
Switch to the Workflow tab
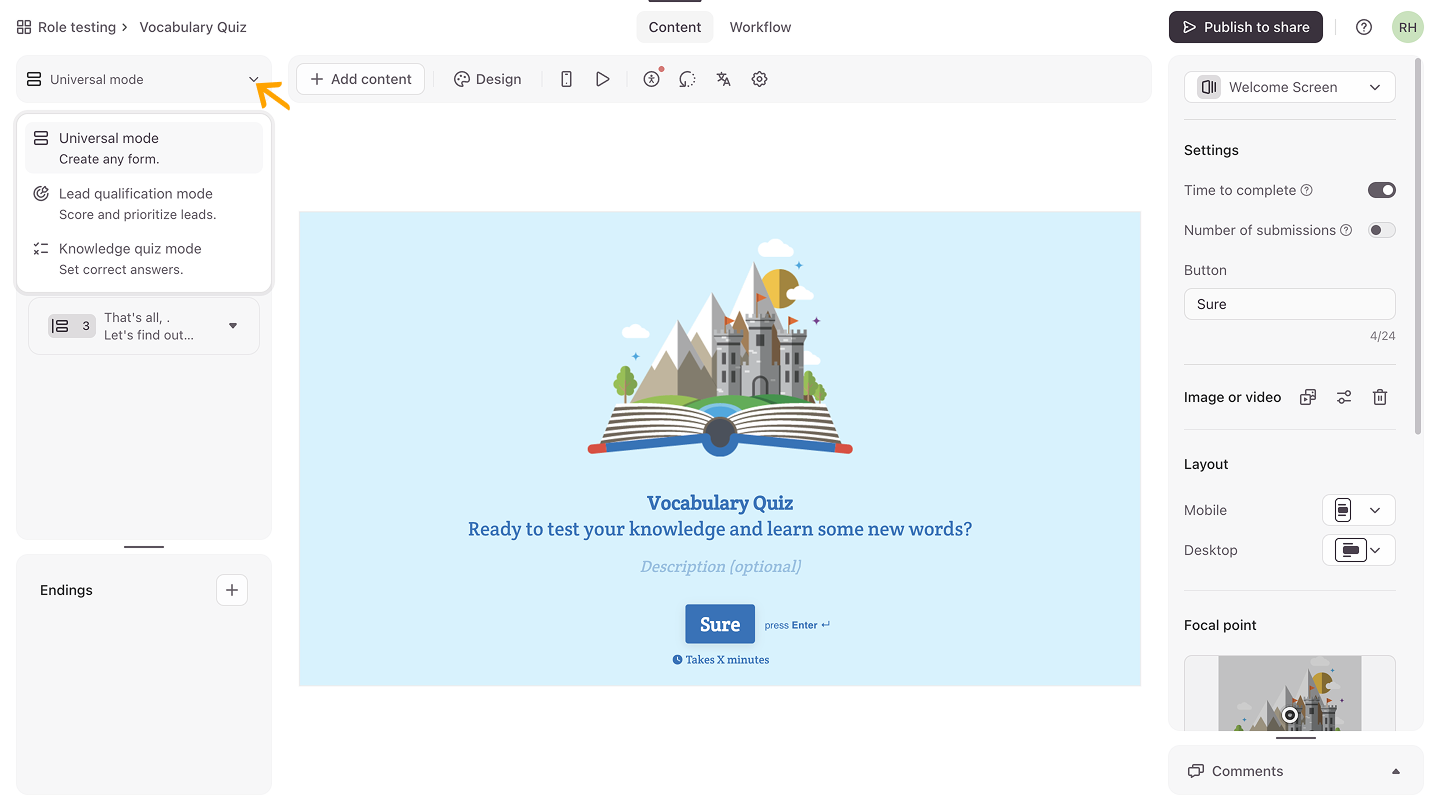760,27
